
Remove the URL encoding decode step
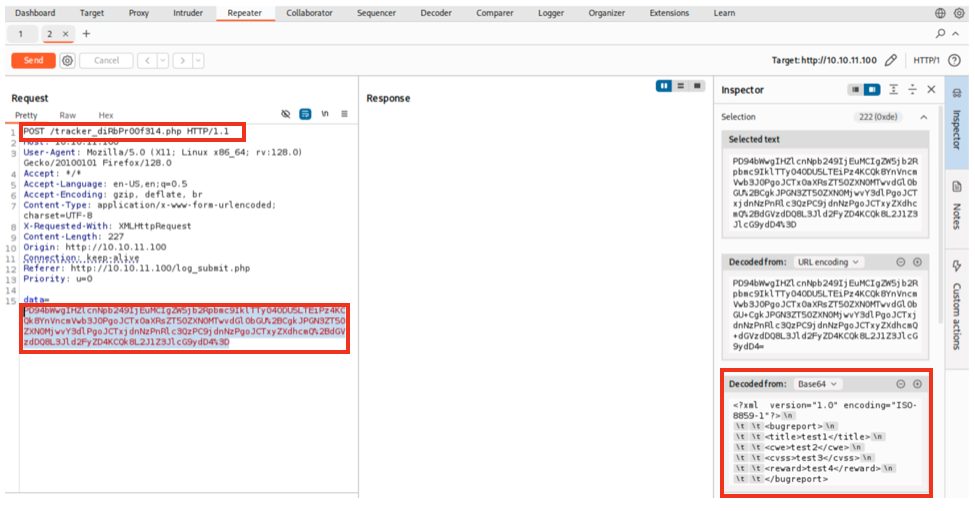coord(900,262)
